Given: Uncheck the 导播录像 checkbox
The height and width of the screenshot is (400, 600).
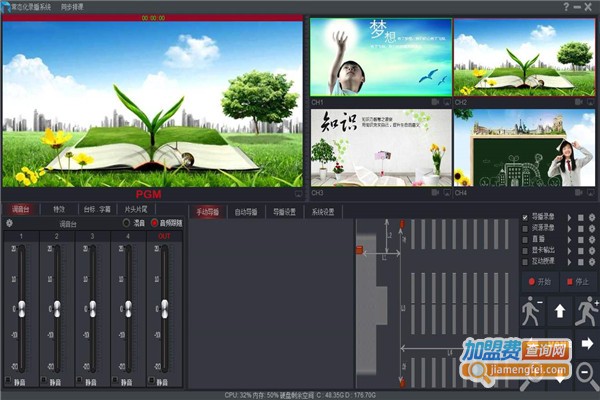Looking at the screenshot, I should point(526,217).
